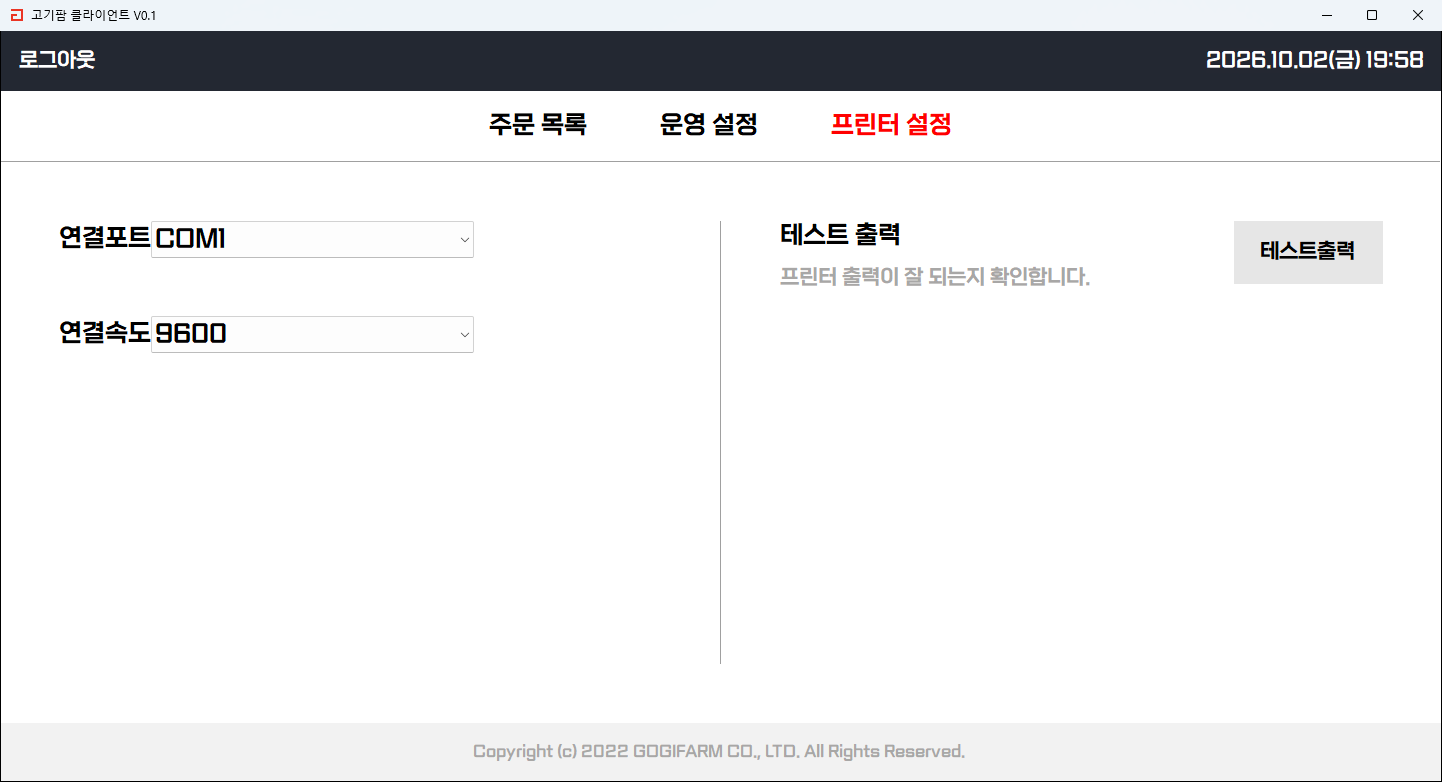
Task: Switch to the 운영 설정 tab
Action: point(708,124)
